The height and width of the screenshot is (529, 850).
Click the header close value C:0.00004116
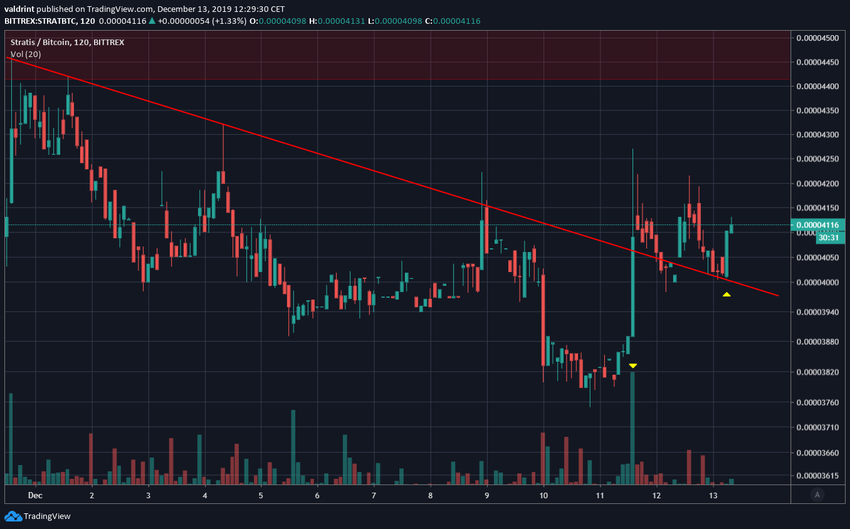453,21
